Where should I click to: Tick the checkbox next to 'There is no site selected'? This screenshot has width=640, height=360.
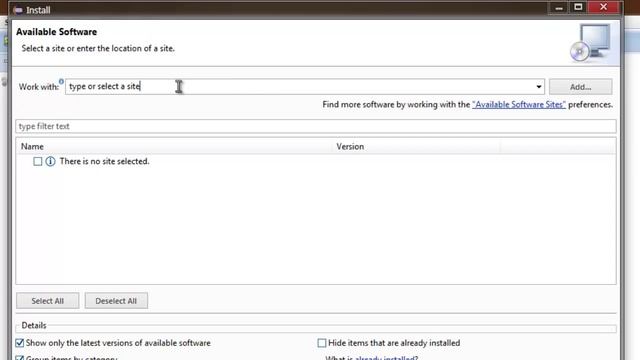point(38,162)
